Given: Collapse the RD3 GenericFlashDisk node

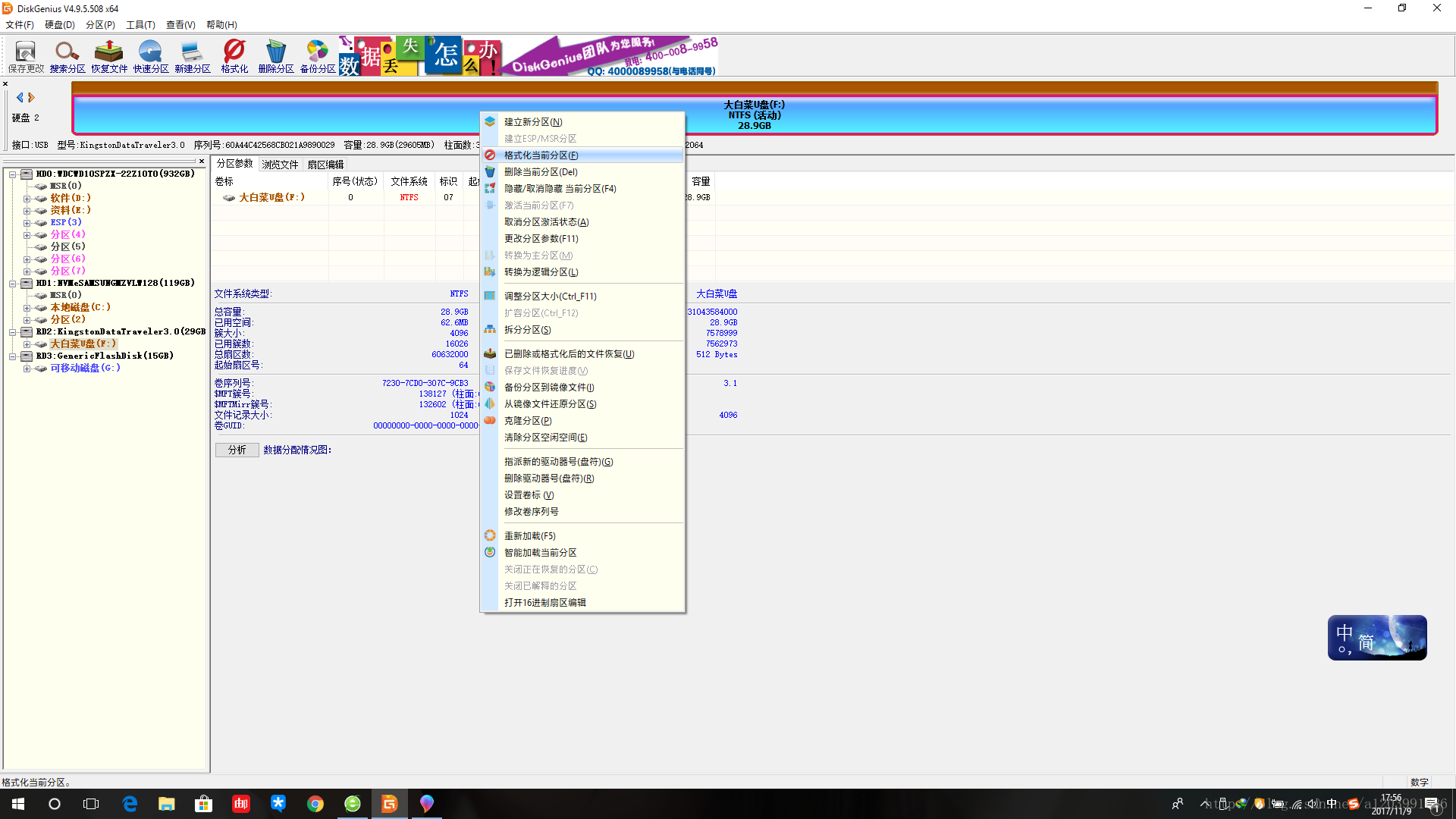Looking at the screenshot, I should pyautogui.click(x=13, y=356).
